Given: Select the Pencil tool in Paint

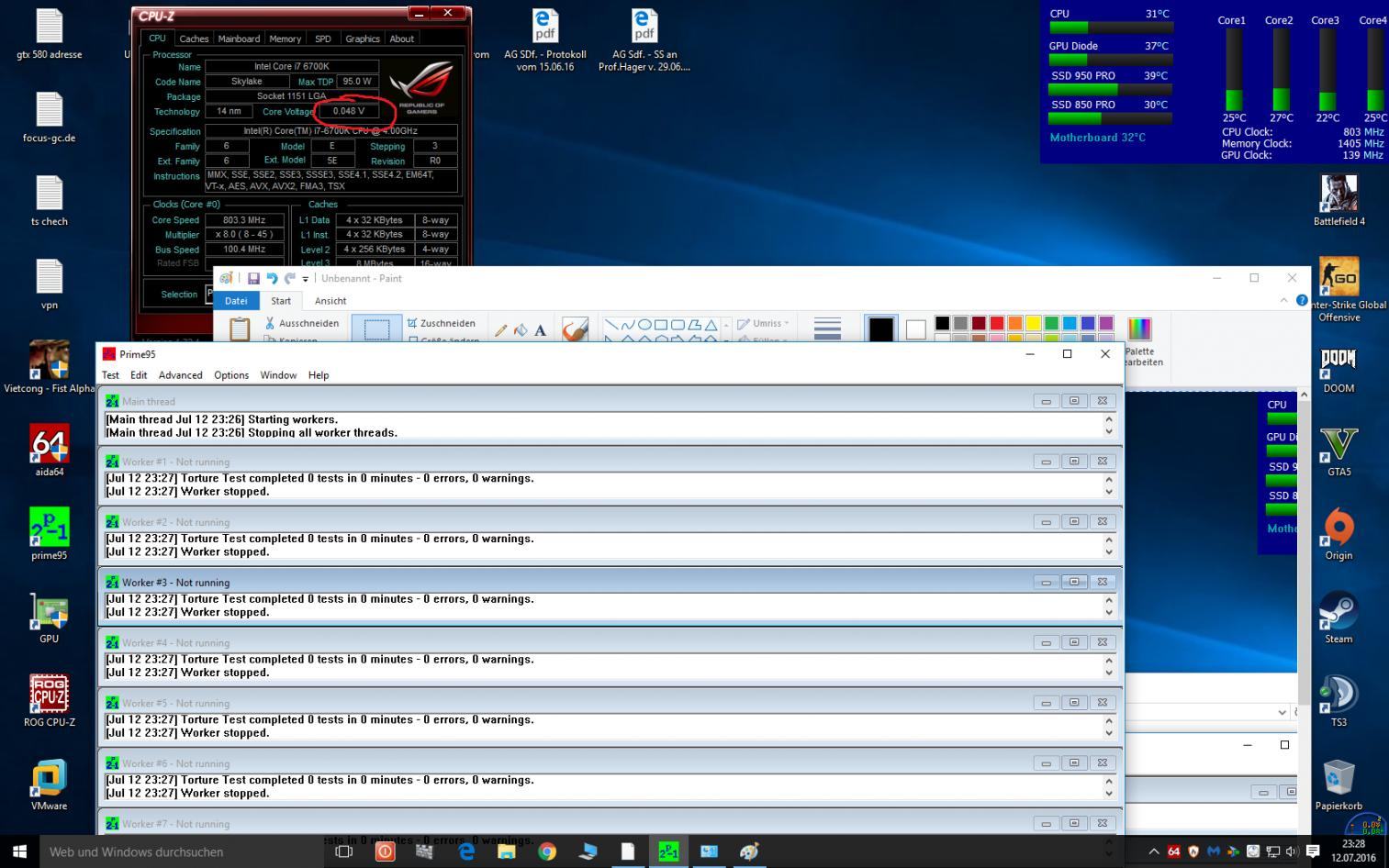Looking at the screenshot, I should 500,330.
